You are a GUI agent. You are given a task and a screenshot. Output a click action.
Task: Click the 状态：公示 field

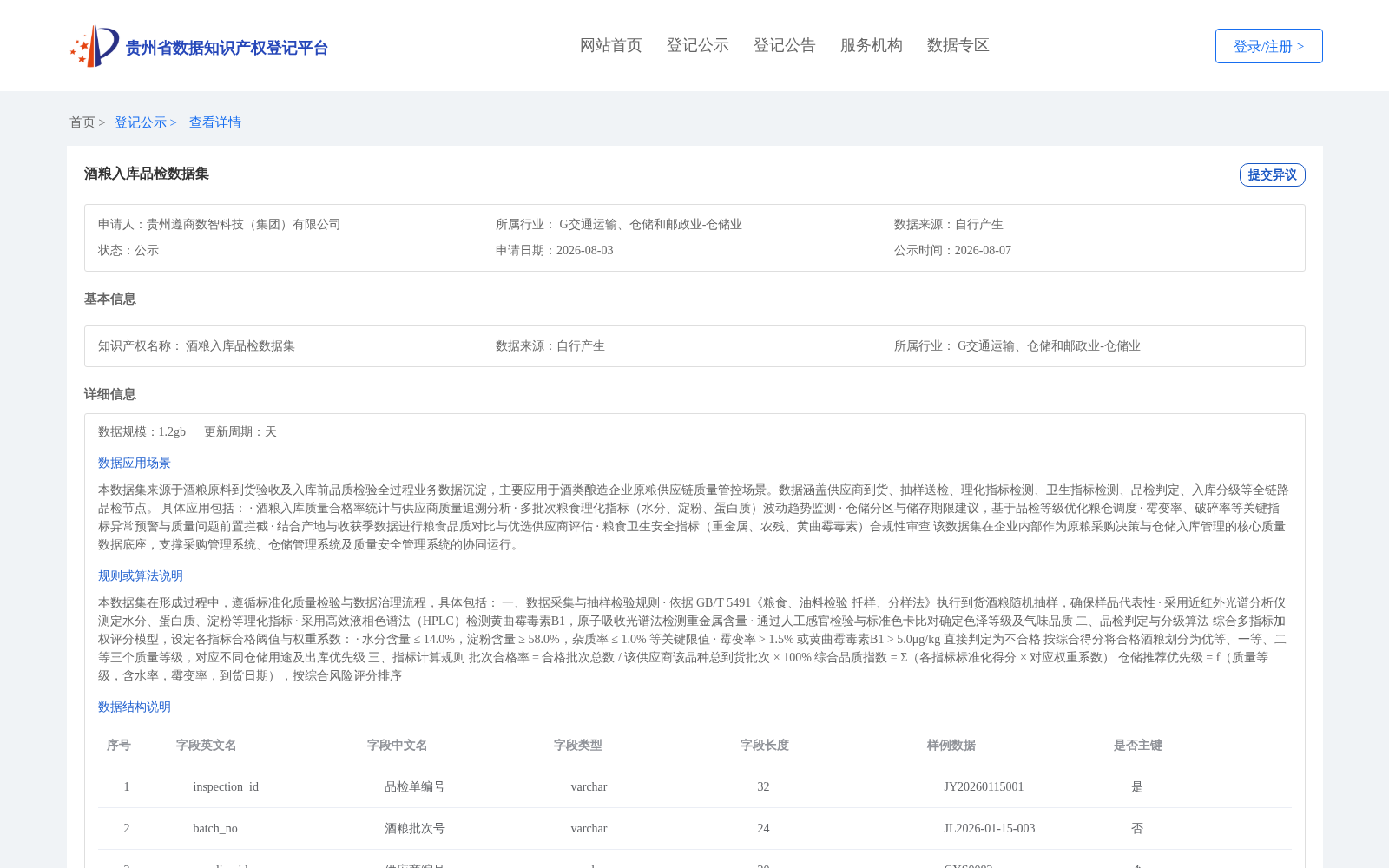click(x=128, y=250)
